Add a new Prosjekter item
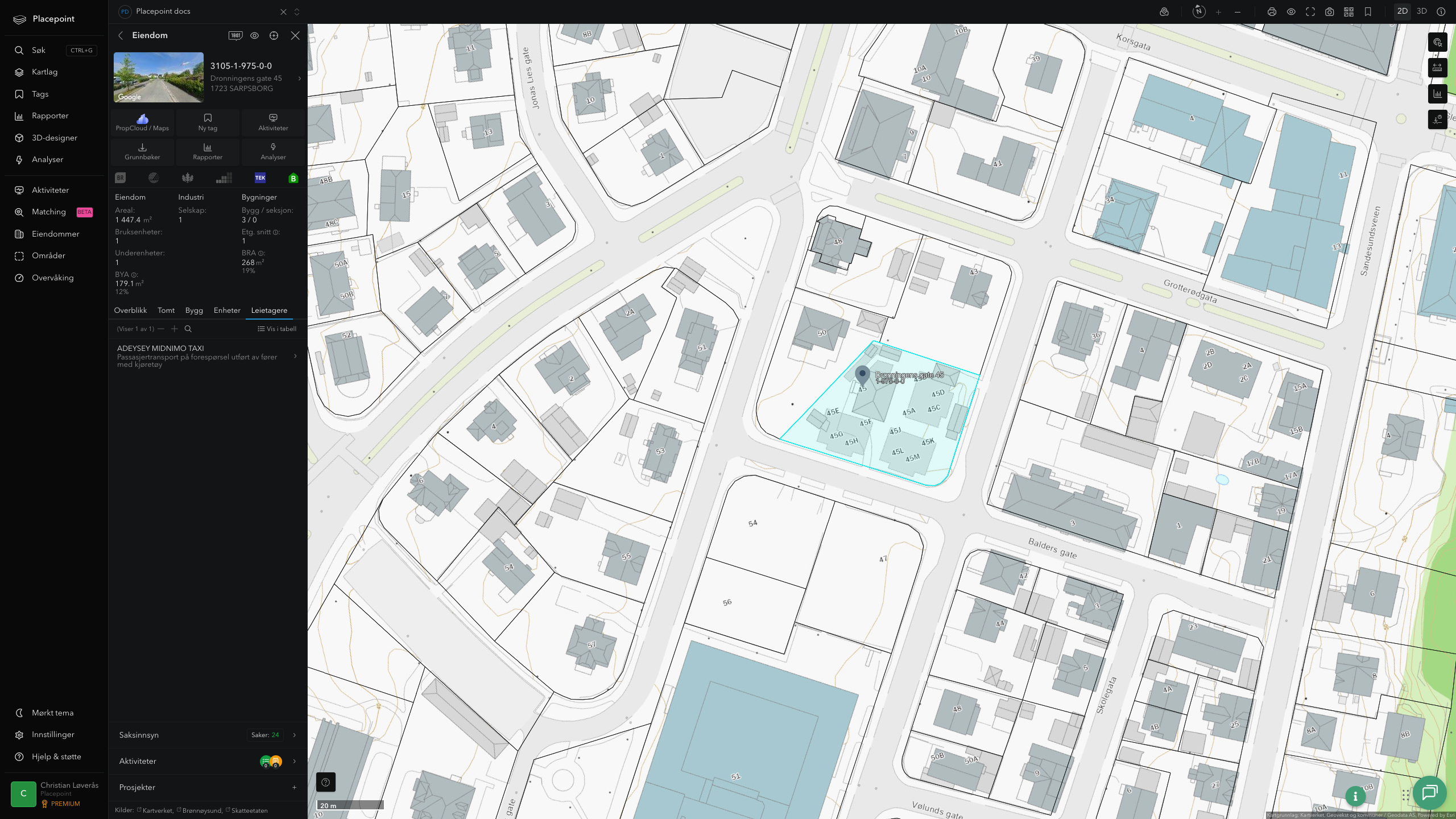The image size is (1456, 819). 294,787
